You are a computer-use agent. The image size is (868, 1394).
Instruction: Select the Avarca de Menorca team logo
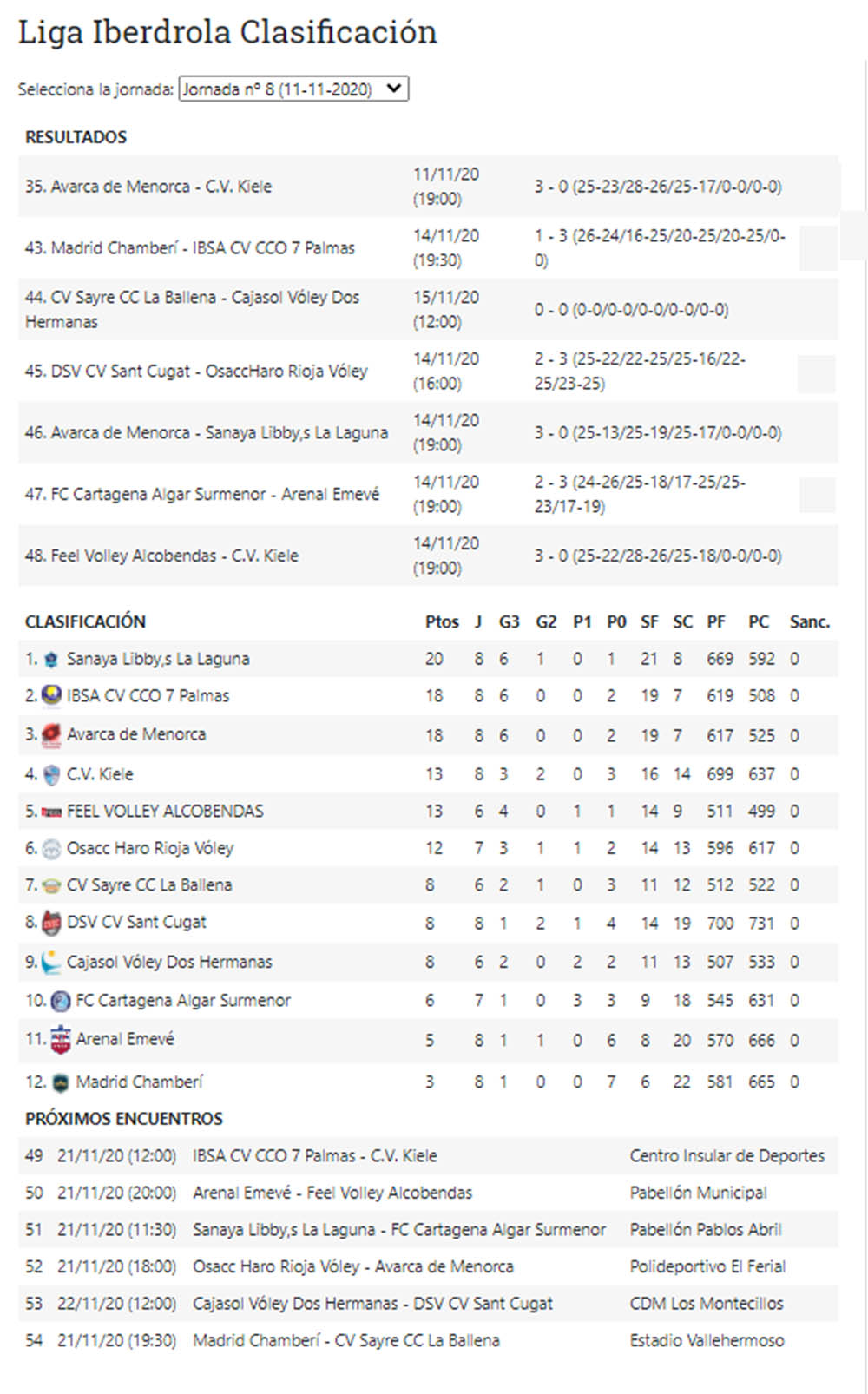(x=52, y=733)
